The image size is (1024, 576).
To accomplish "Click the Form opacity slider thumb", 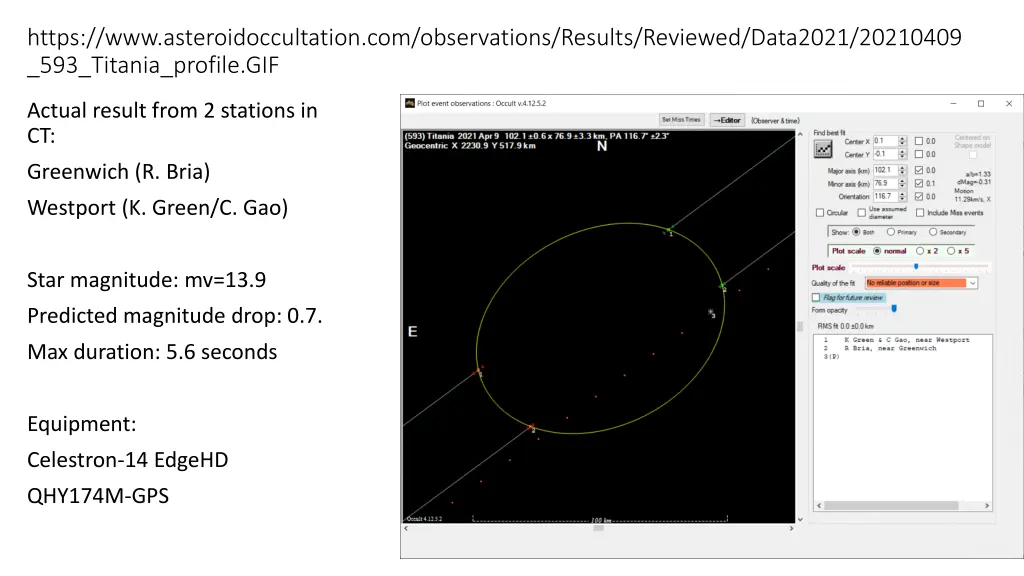I will point(894,309).
